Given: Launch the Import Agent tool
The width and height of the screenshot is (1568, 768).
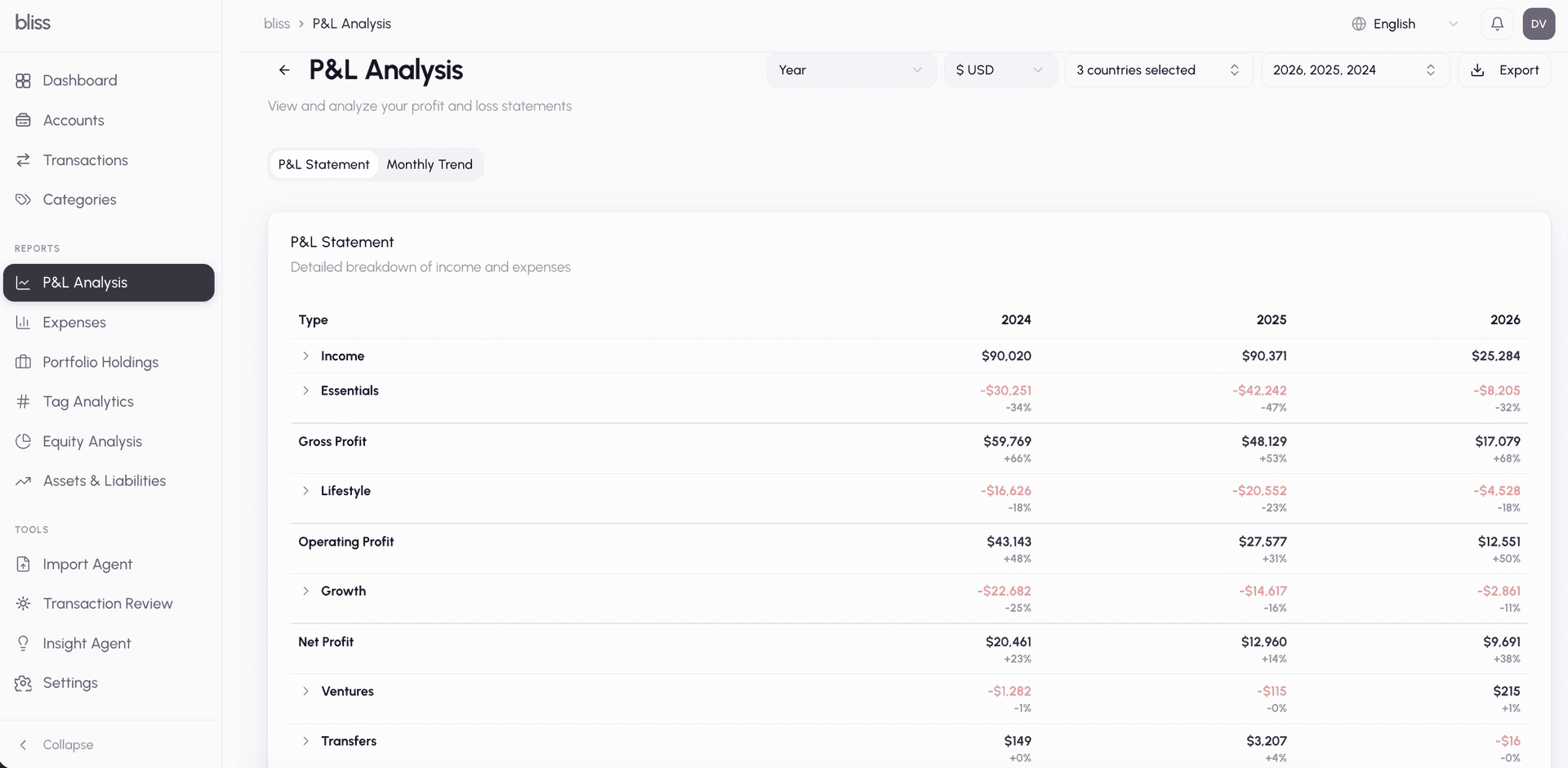Looking at the screenshot, I should [87, 564].
